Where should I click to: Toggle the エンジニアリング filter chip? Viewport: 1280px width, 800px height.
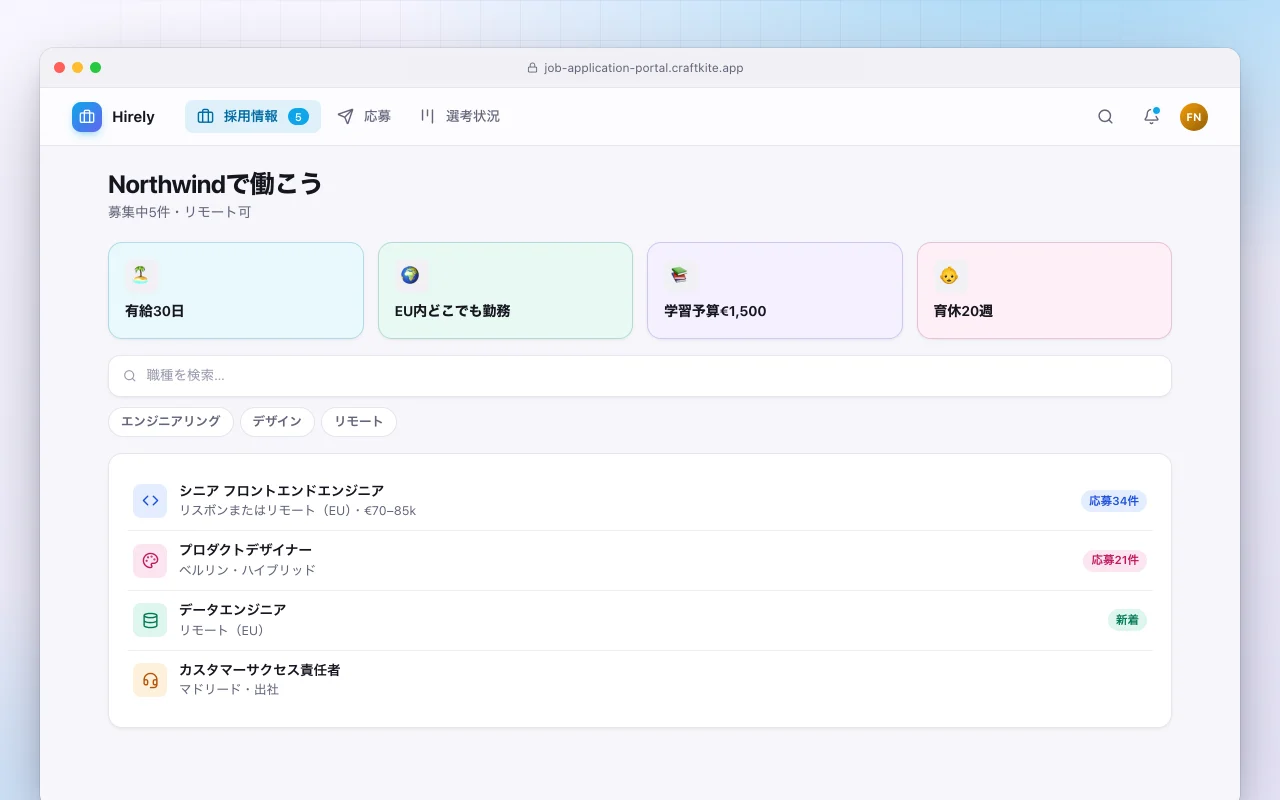[x=171, y=422]
